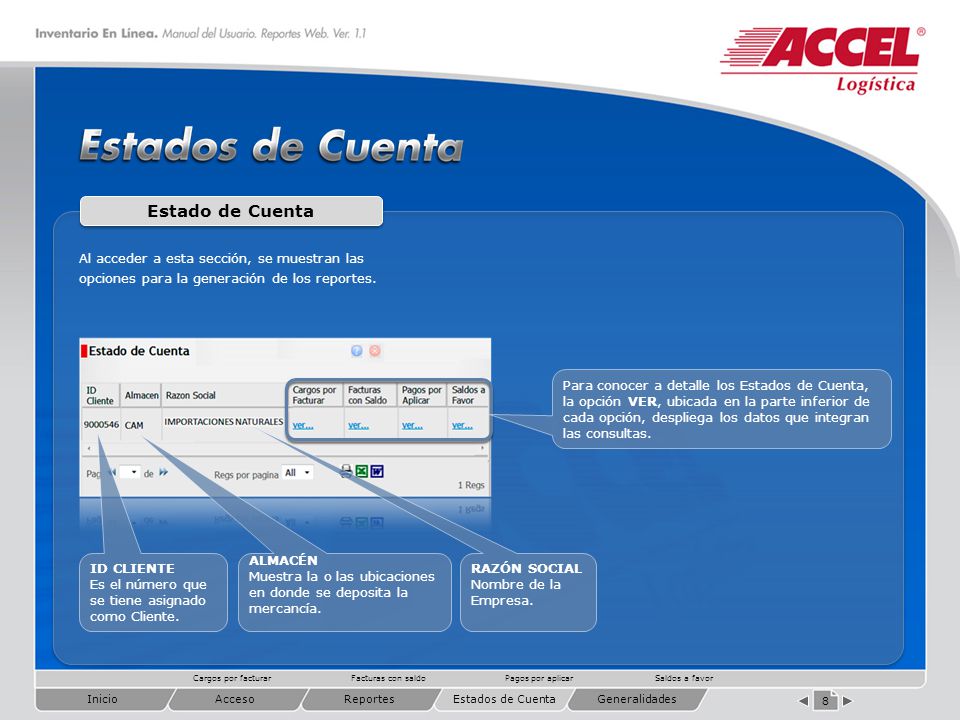Open the Inicio tab
Screen dimensions: 960x720
tap(102, 699)
